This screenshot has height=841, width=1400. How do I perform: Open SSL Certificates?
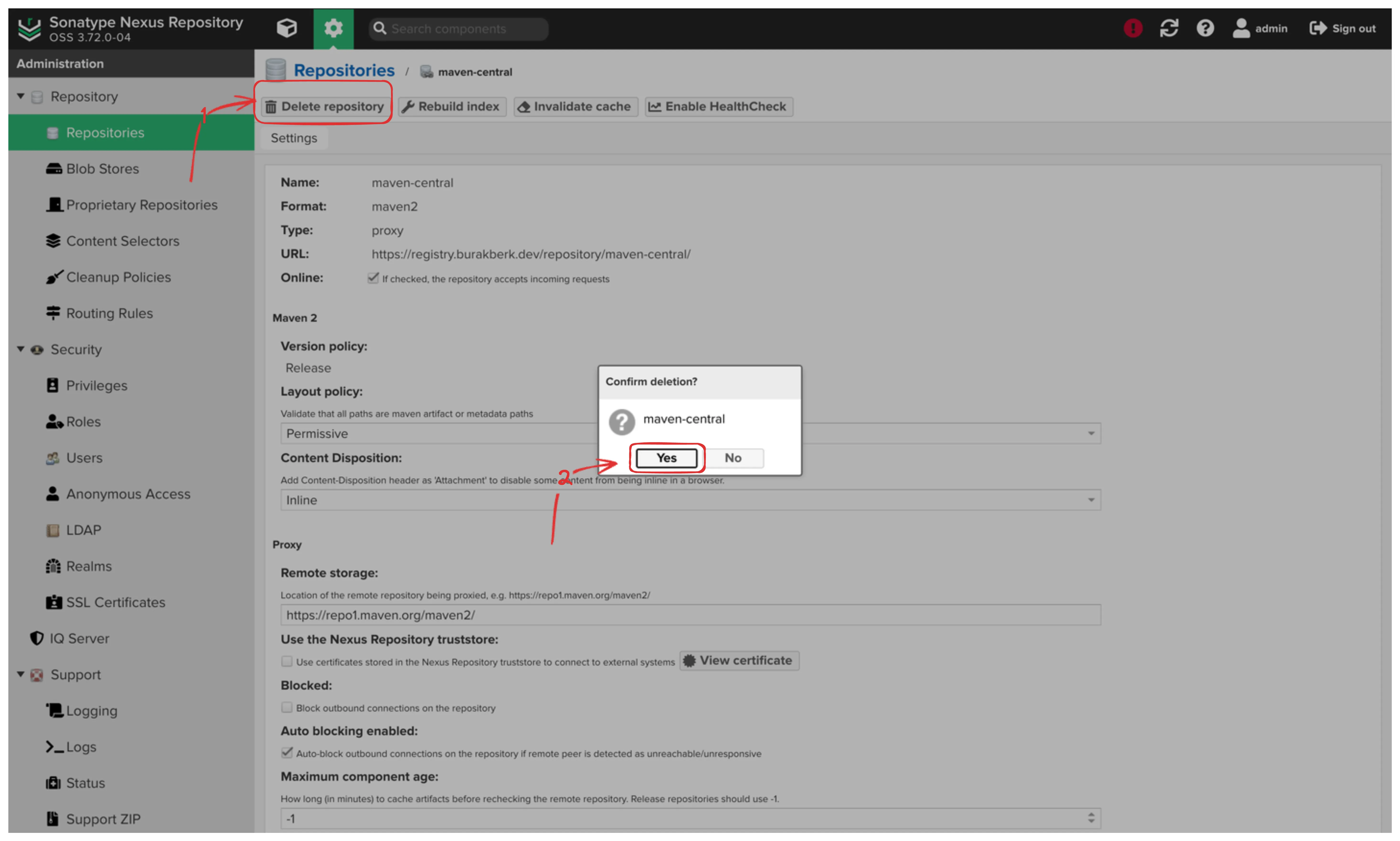(x=131, y=602)
